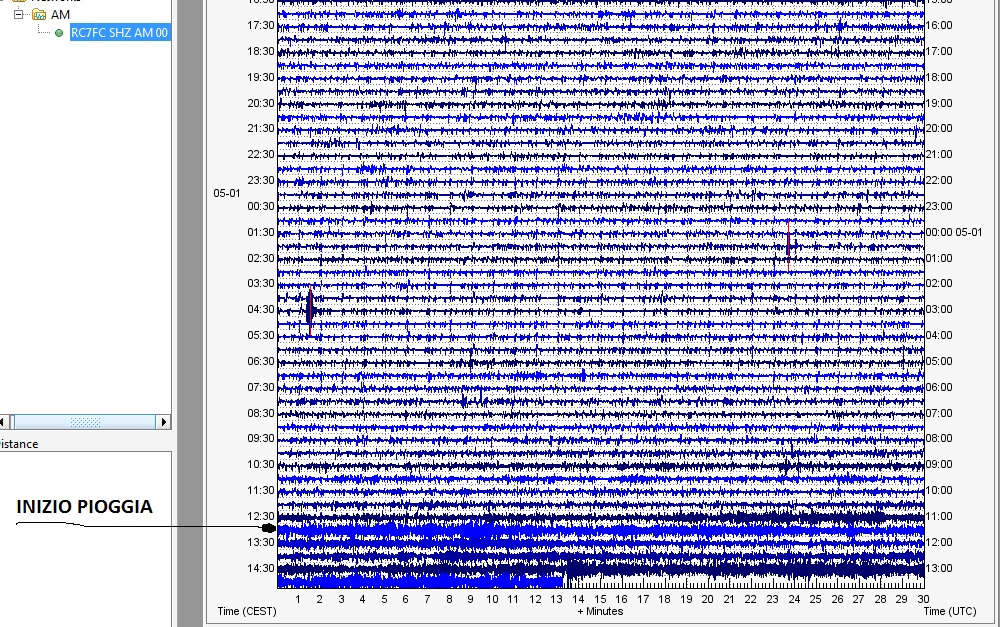Click the 05-01 date label on left axis
Viewport: 1000px width, 627px height.
(227, 193)
